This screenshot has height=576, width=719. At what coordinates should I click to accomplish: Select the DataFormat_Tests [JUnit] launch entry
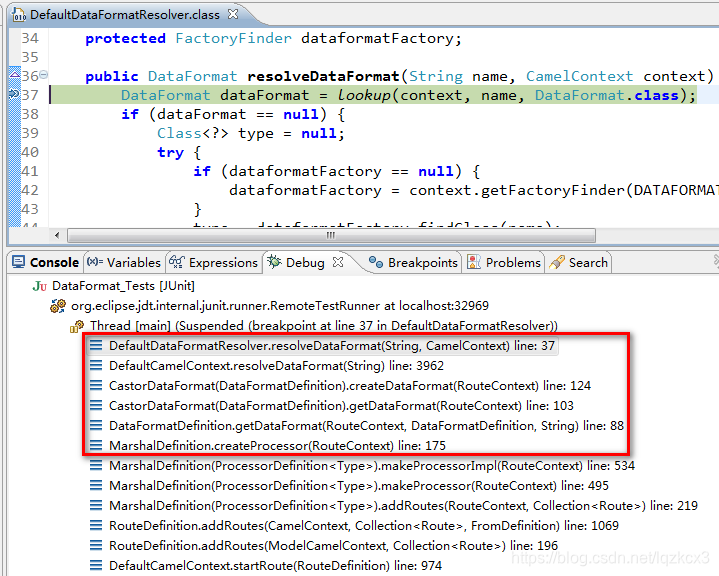(123, 286)
